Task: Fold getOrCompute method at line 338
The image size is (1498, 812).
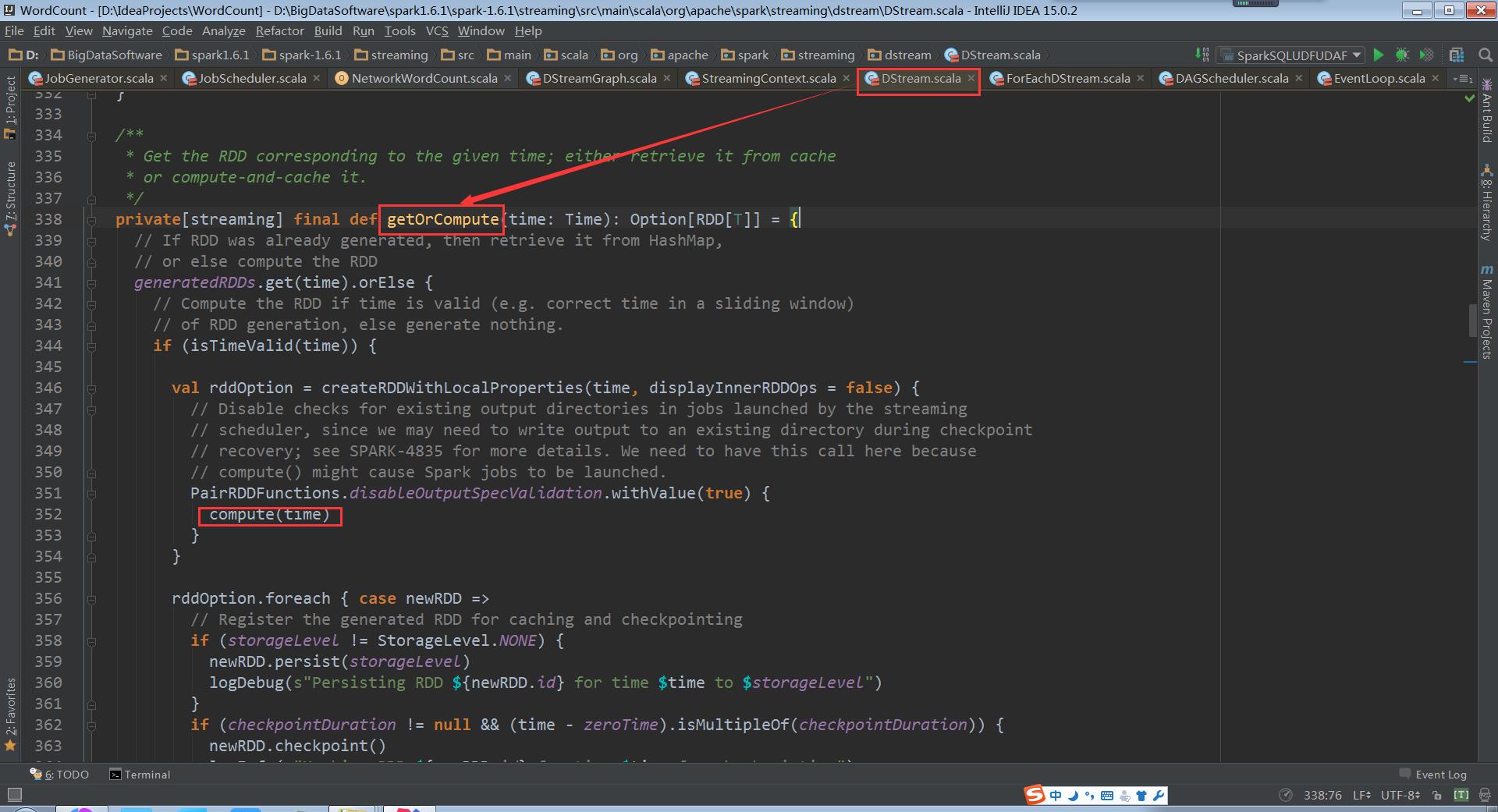Action: coord(91,219)
